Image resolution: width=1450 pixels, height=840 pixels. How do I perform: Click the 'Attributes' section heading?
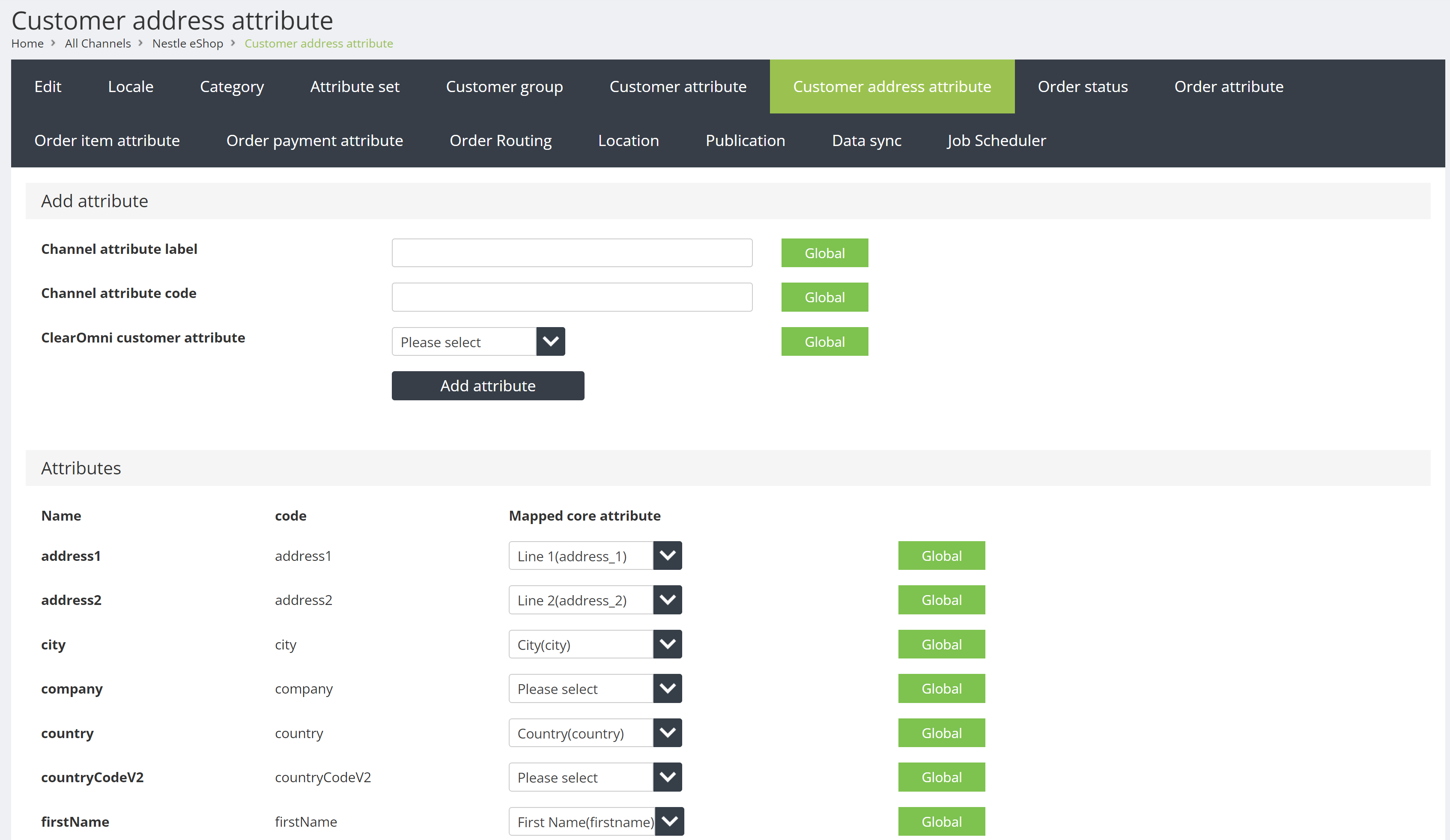pyautogui.click(x=81, y=468)
